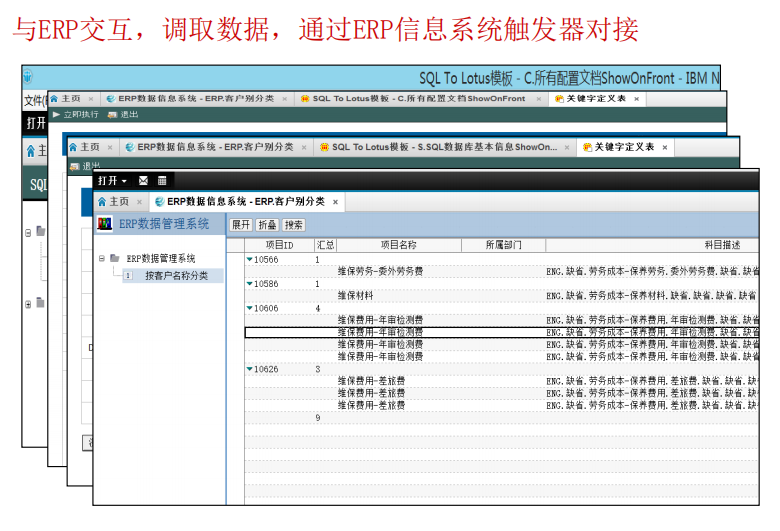Click the home icon on front window 主页 tab
The image size is (780, 531).
(x=102, y=202)
